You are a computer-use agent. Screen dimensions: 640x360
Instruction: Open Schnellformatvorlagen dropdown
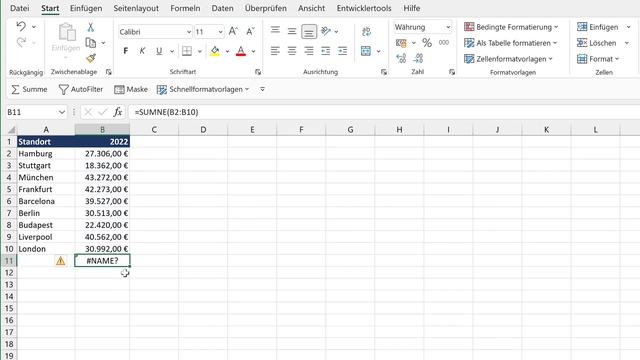tap(203, 89)
